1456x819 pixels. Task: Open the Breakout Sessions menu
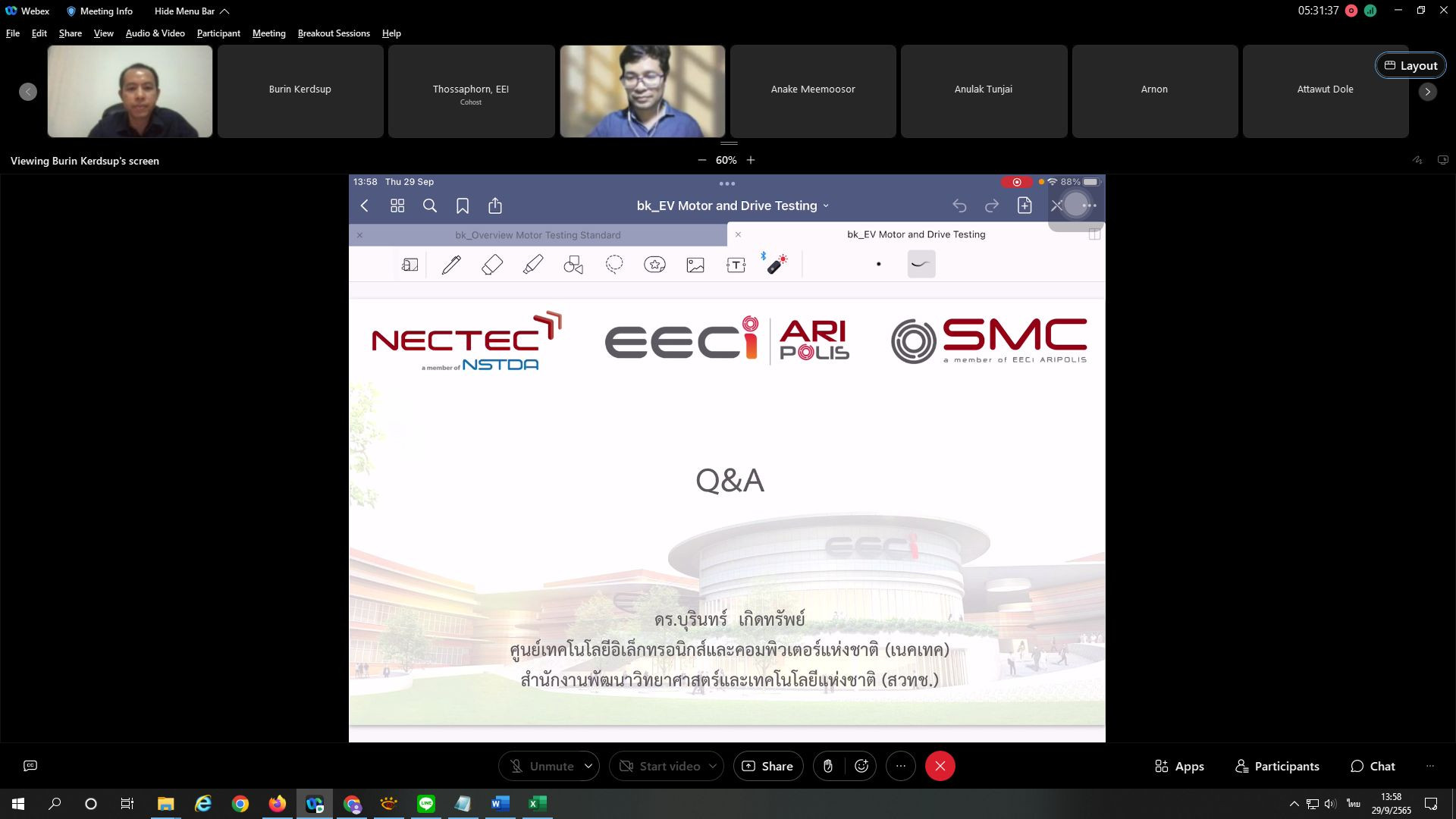(334, 33)
